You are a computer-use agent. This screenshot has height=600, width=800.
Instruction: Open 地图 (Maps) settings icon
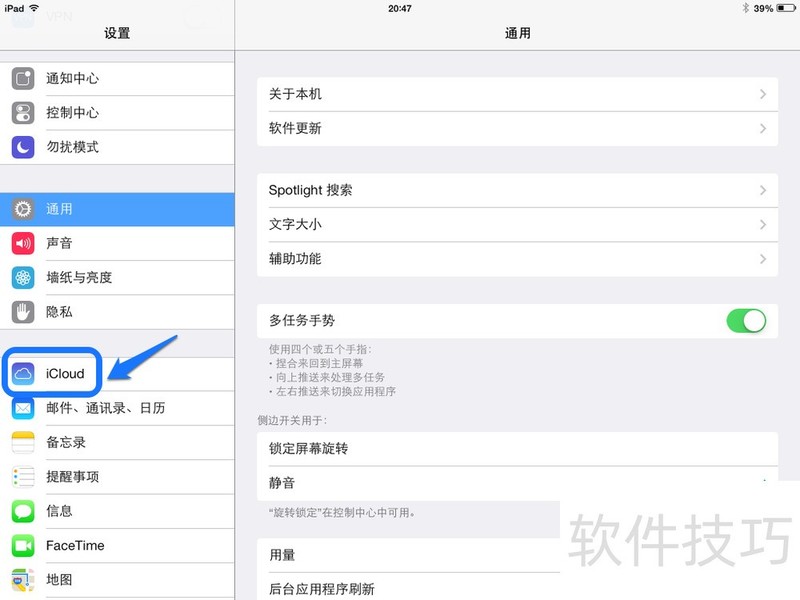[22, 580]
